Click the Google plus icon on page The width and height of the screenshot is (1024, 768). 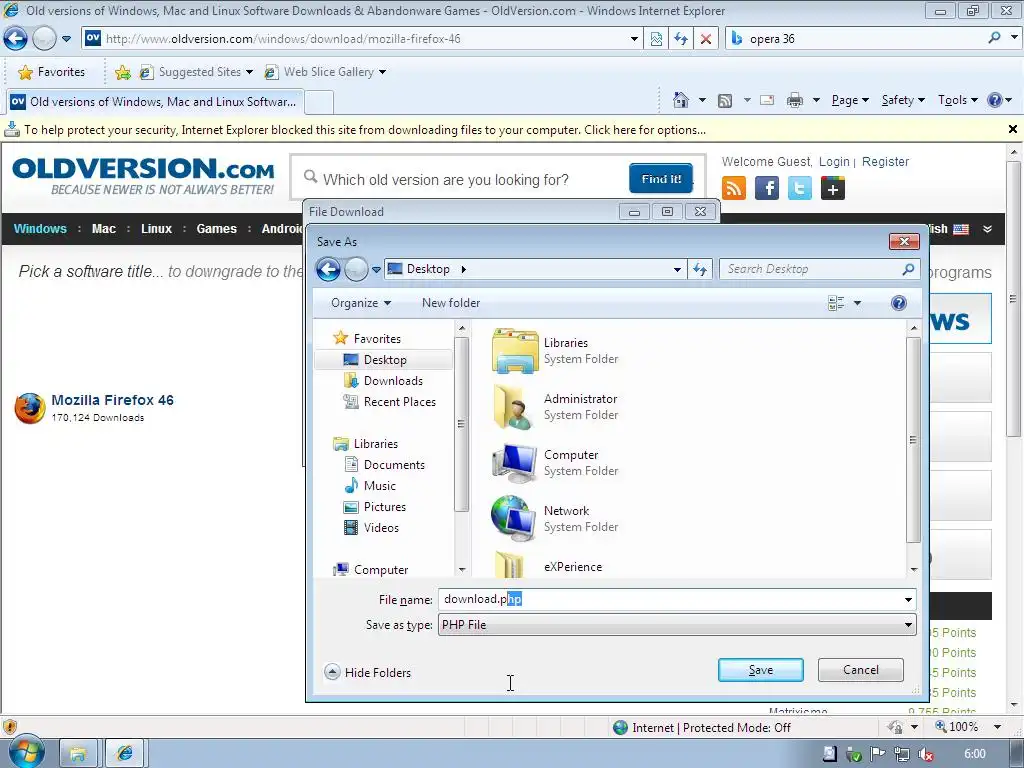[x=833, y=188]
